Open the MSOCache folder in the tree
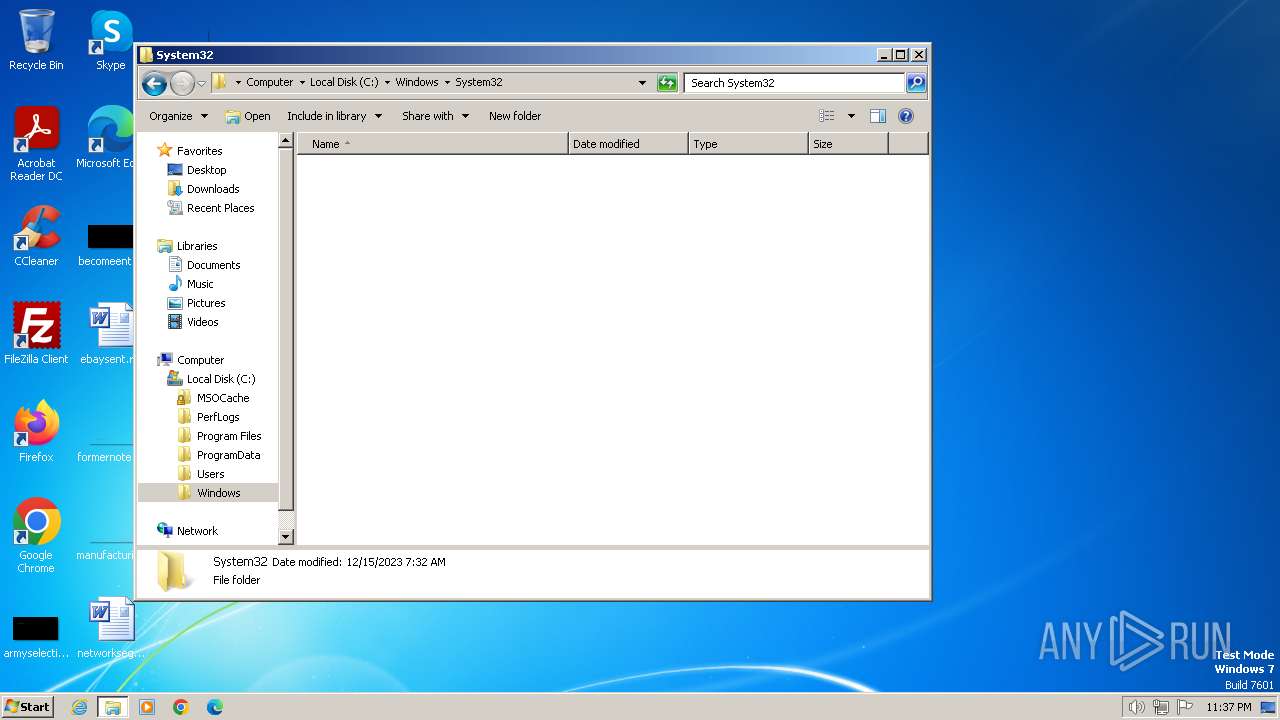1280x720 pixels. pyautogui.click(x=223, y=398)
